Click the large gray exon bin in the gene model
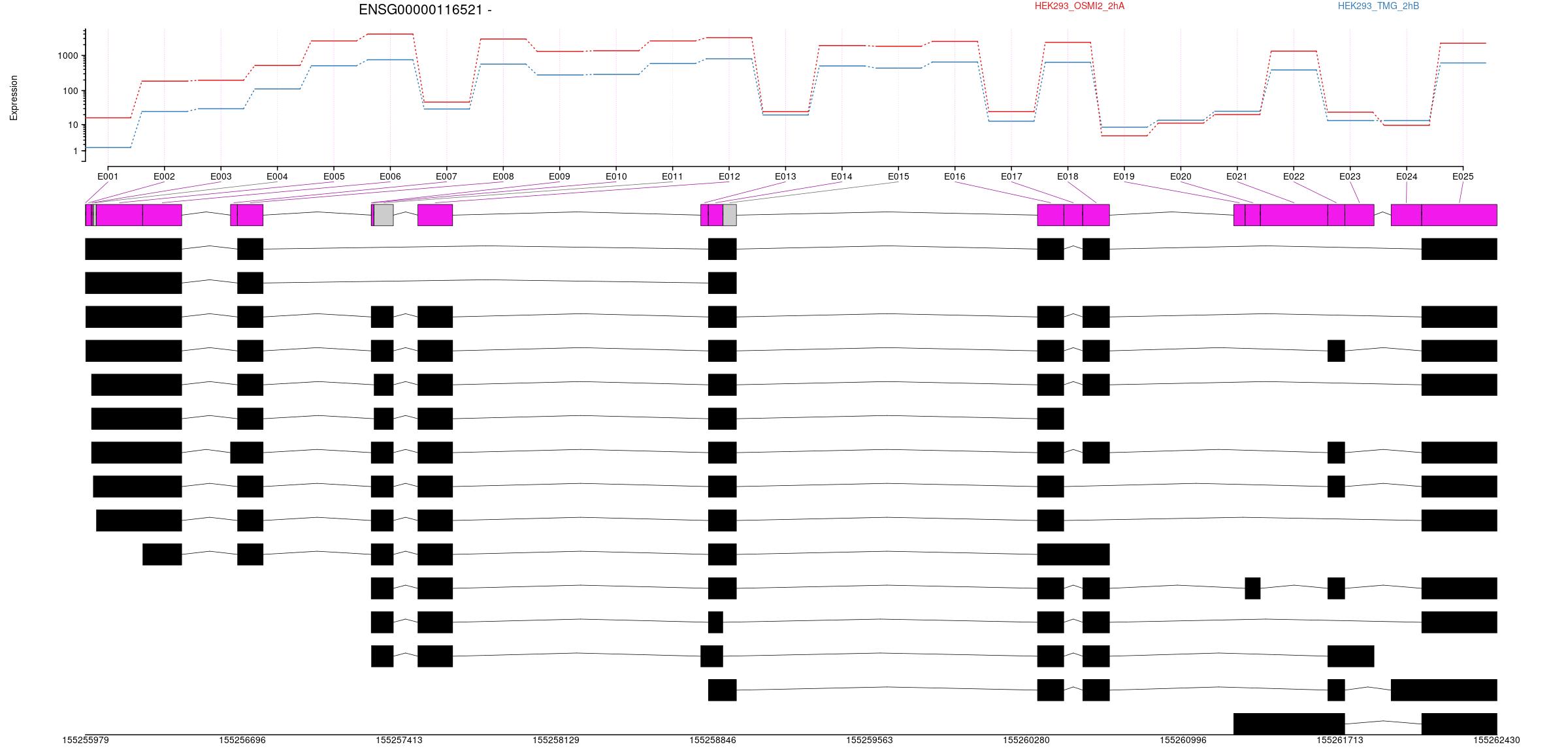This screenshot has width=1568, height=751. 384,215
